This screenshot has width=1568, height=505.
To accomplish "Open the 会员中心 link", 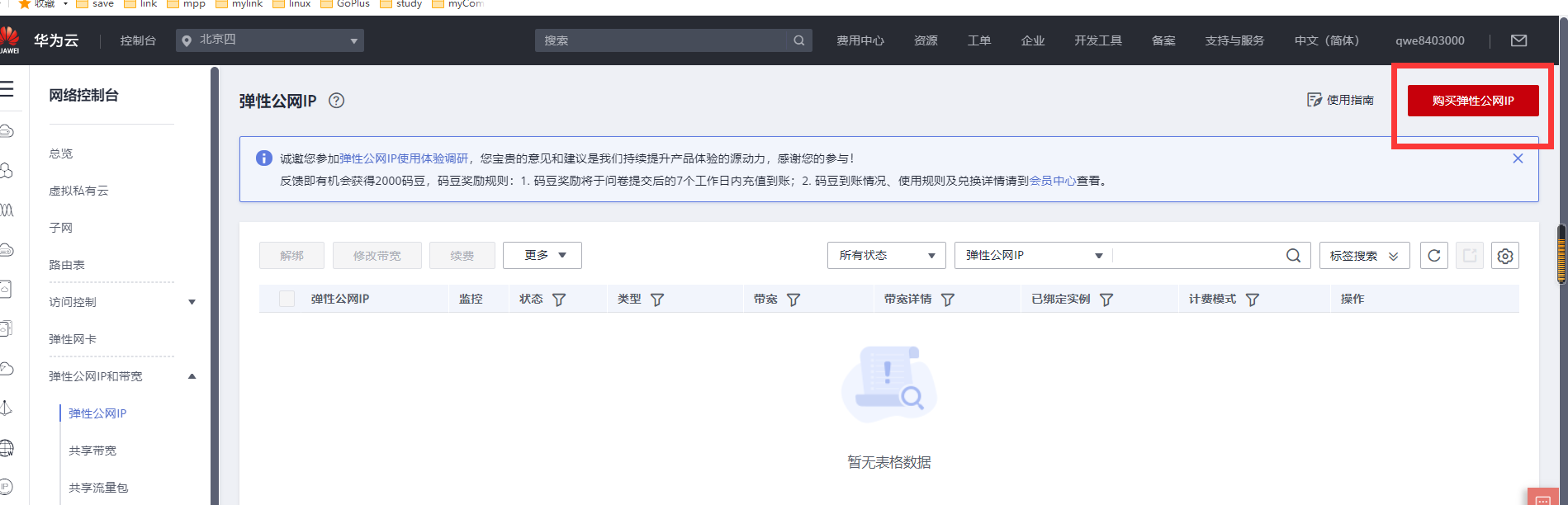I will point(1052,181).
